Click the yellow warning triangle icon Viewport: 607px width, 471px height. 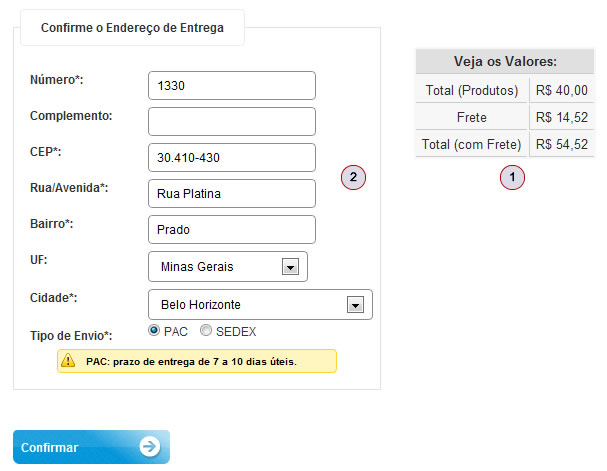68,361
